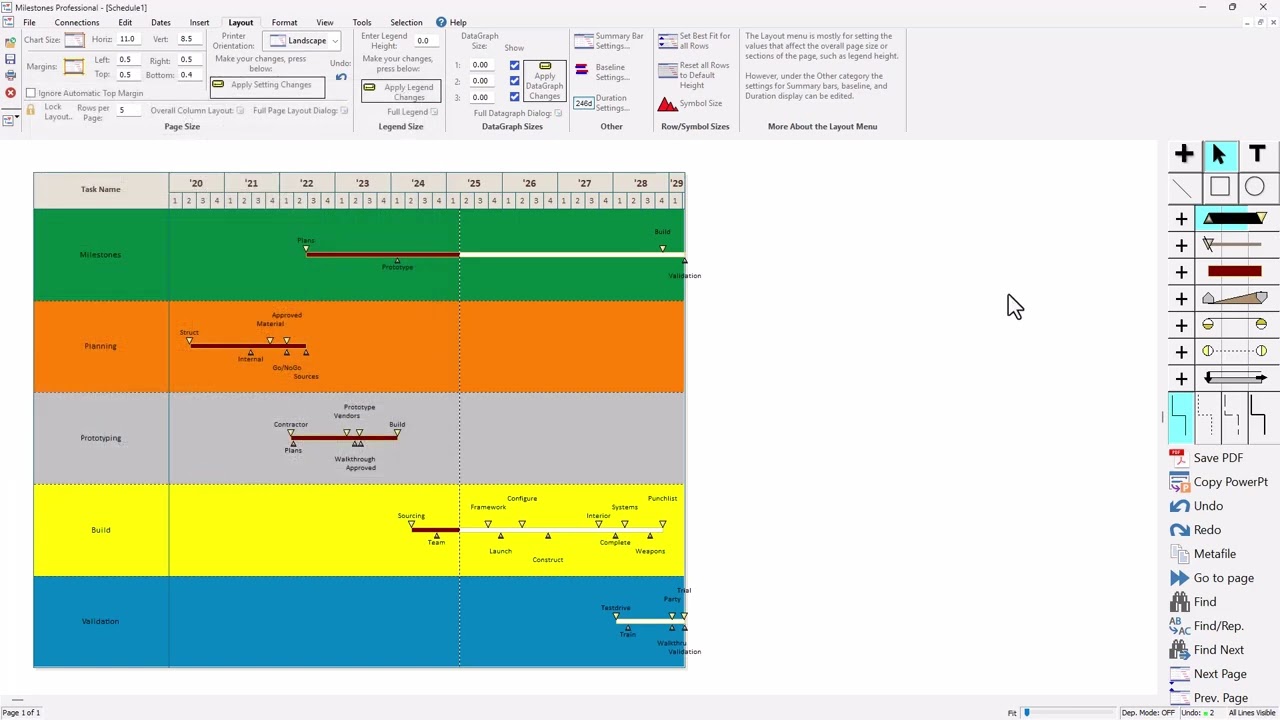Click Apply Legend Changes button

399,92
